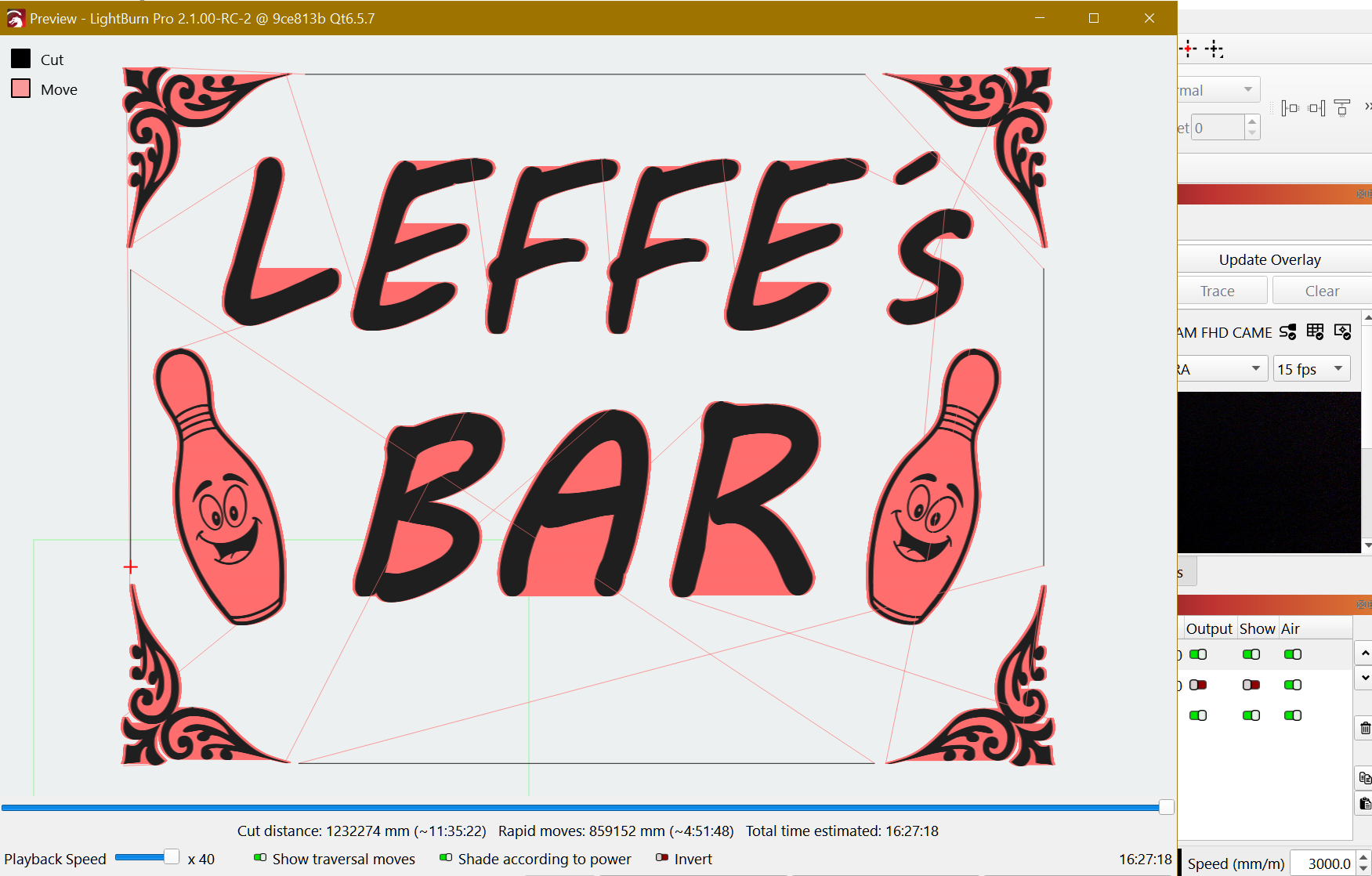The image size is (1372, 876).
Task: Click the copy layer settings icon
Action: pos(1364,778)
